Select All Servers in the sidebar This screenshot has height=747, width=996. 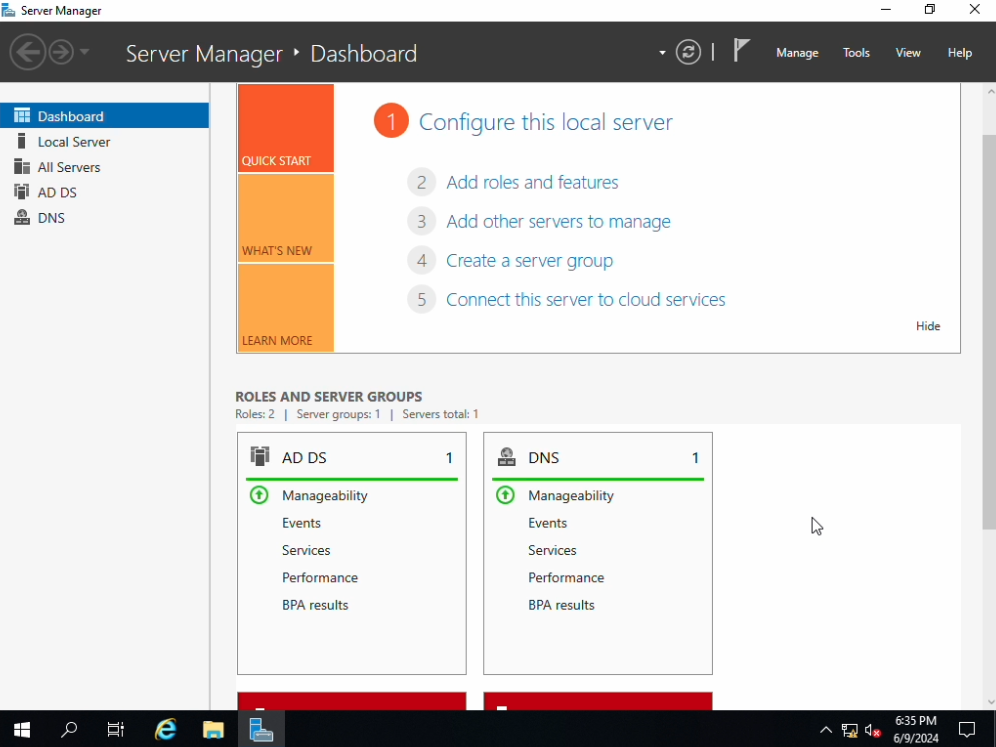click(69, 167)
